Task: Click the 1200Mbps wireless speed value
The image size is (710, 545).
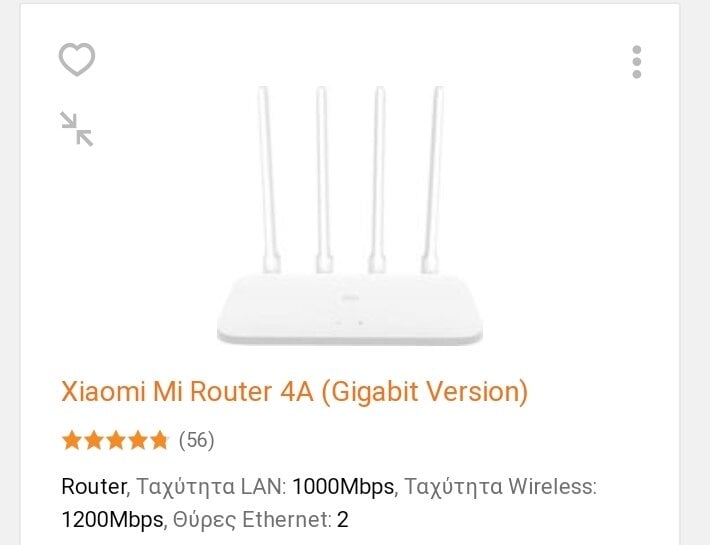Action: click(x=112, y=519)
